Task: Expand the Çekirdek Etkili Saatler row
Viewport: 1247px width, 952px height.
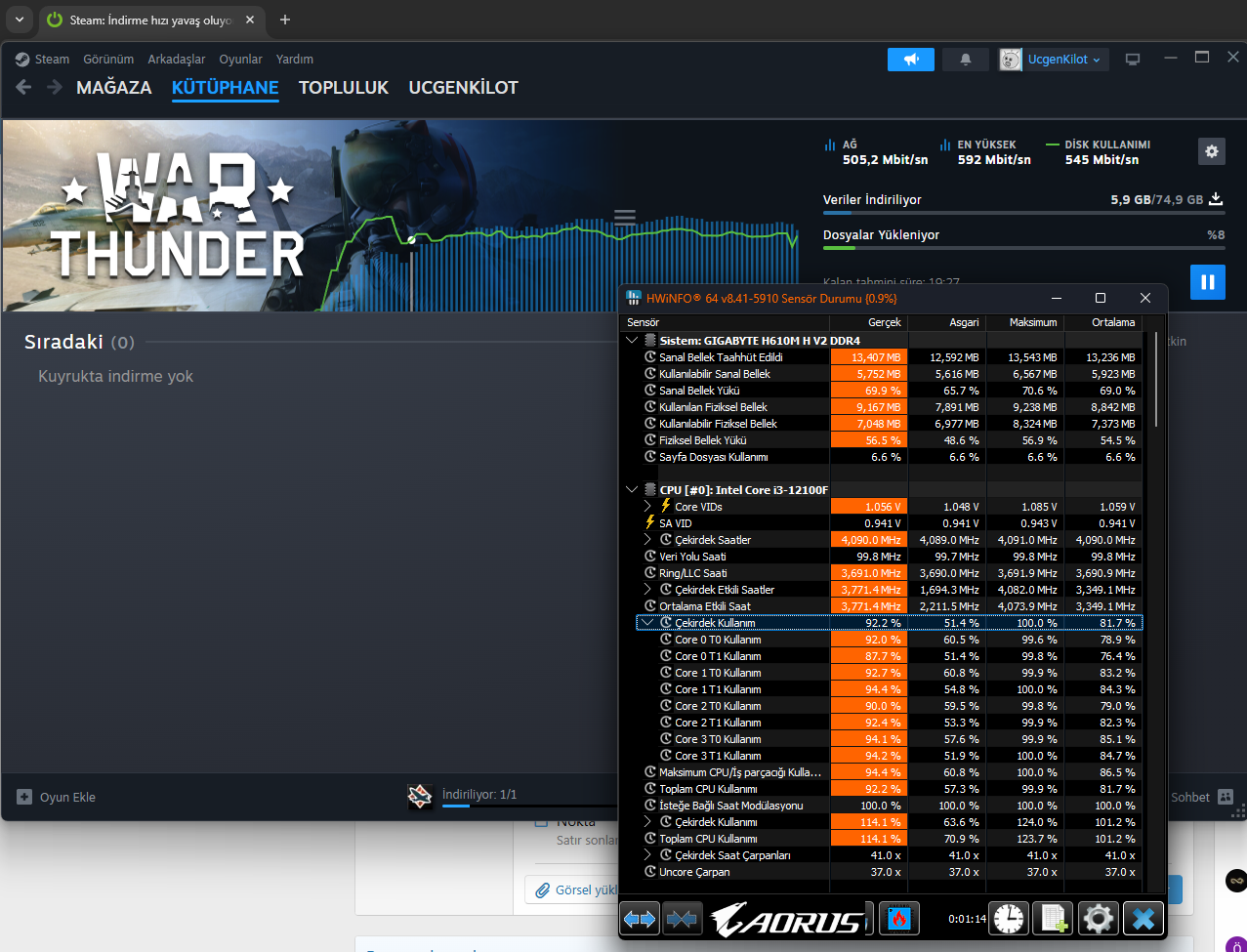Action: tap(647, 590)
